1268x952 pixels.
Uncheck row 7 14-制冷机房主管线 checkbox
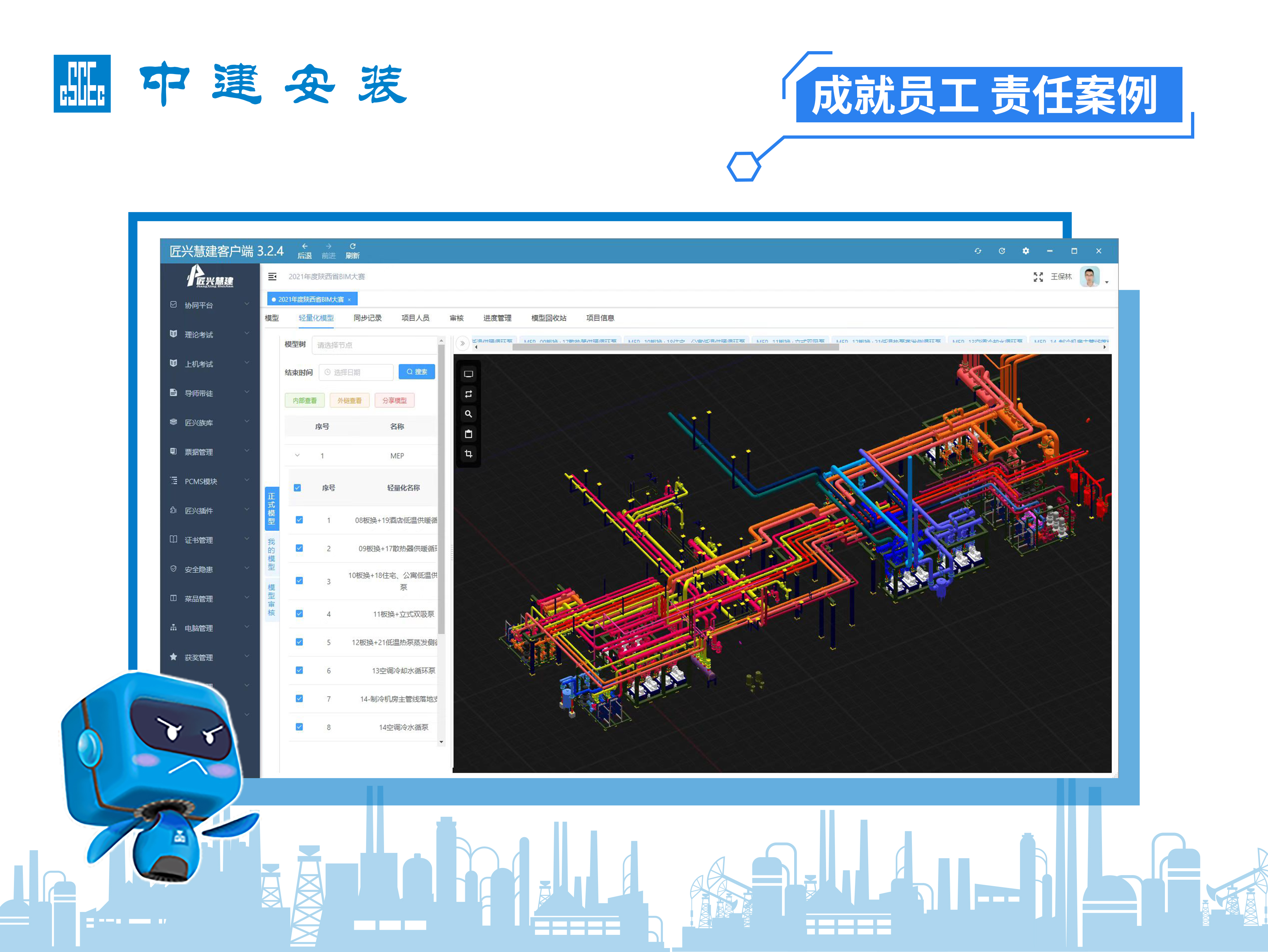click(x=299, y=698)
